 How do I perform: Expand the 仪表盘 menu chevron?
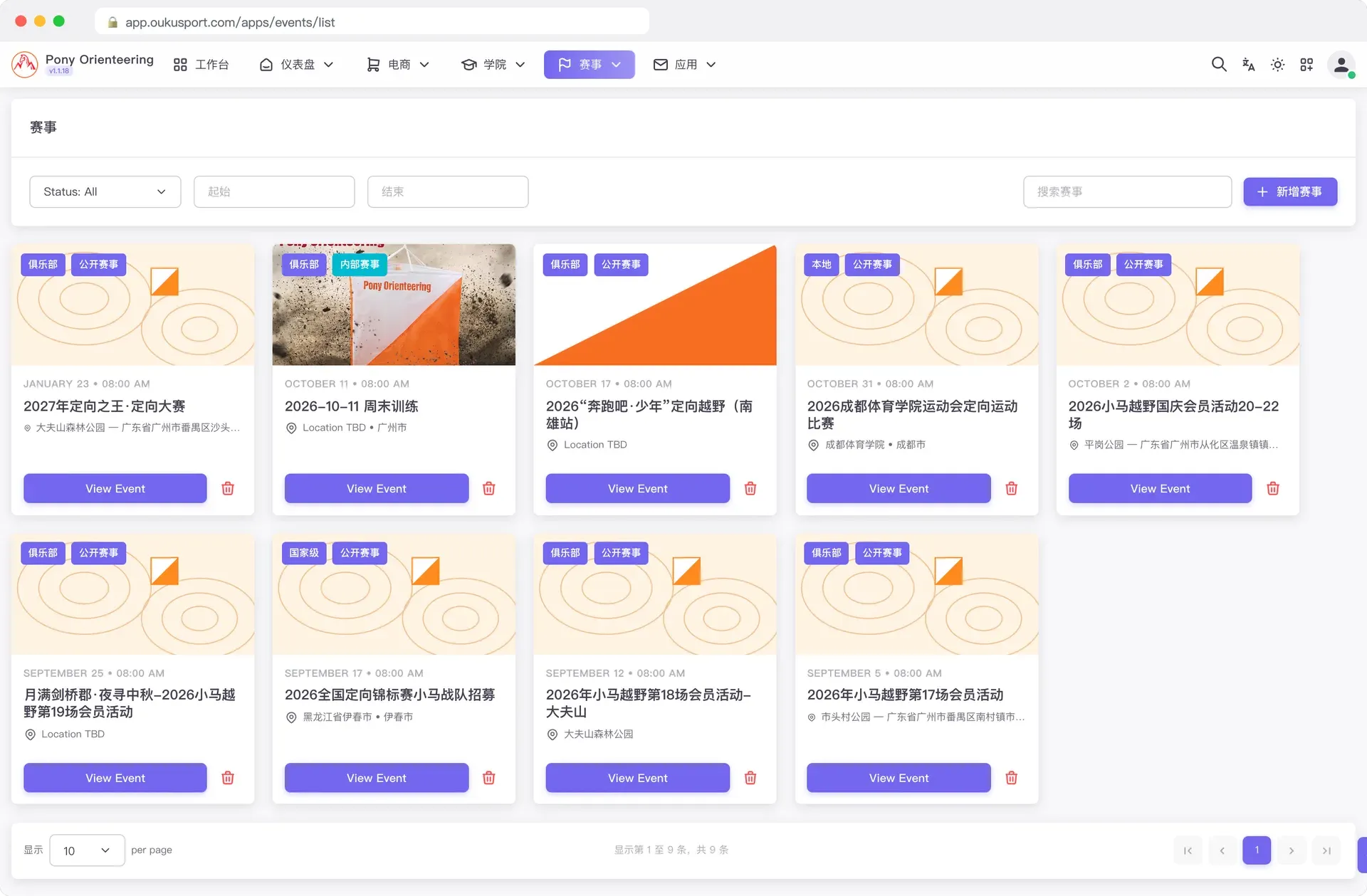point(329,65)
